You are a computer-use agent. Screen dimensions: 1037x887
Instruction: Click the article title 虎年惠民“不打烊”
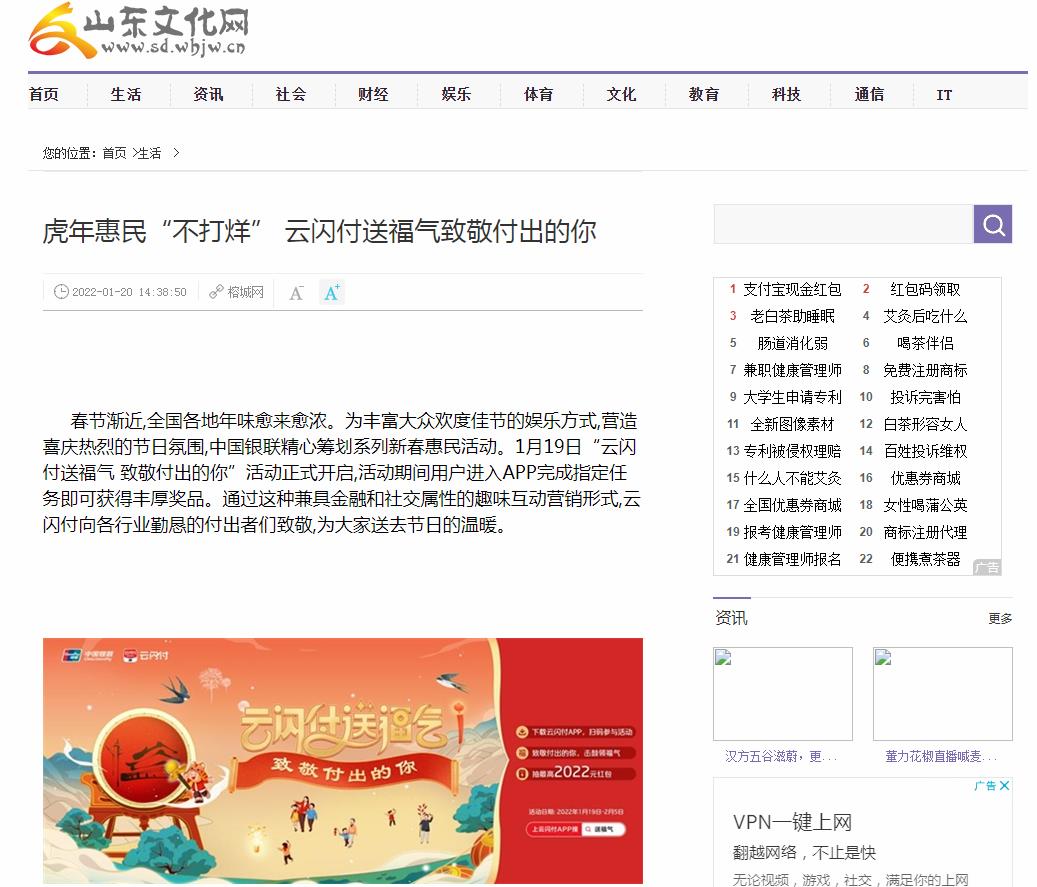pos(319,232)
